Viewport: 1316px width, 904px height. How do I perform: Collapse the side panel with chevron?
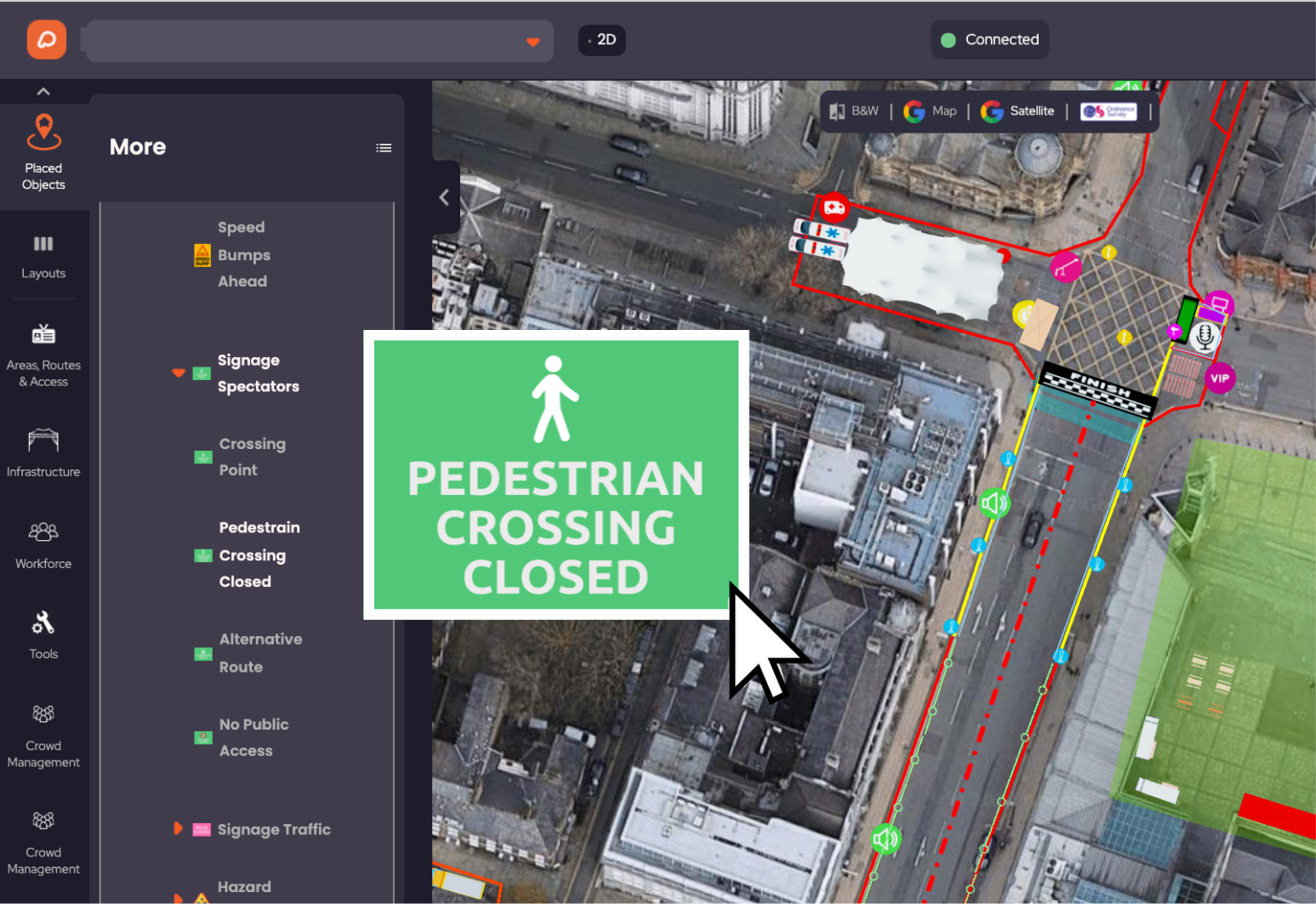444,197
